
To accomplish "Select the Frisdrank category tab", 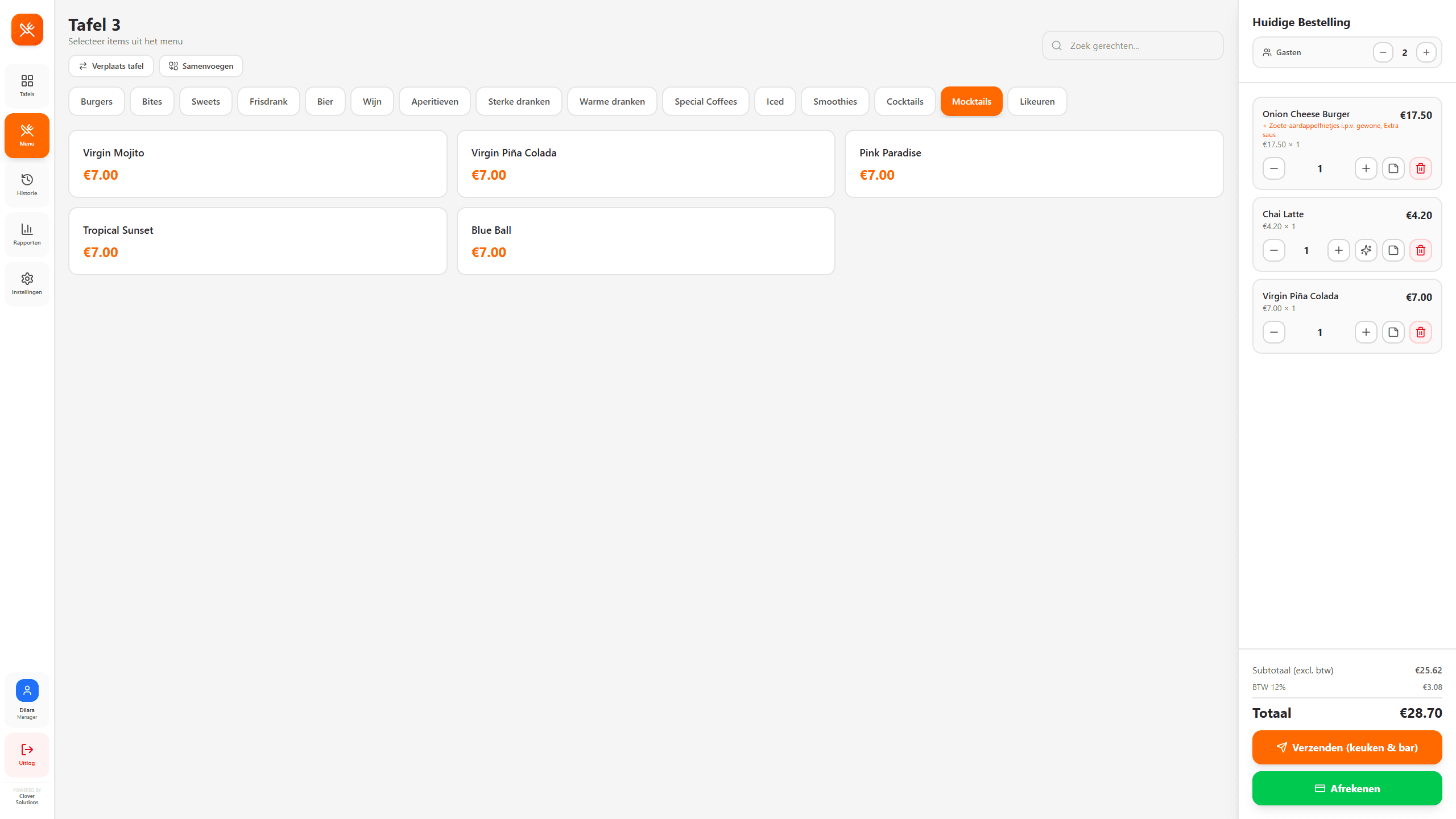I will coord(268,101).
